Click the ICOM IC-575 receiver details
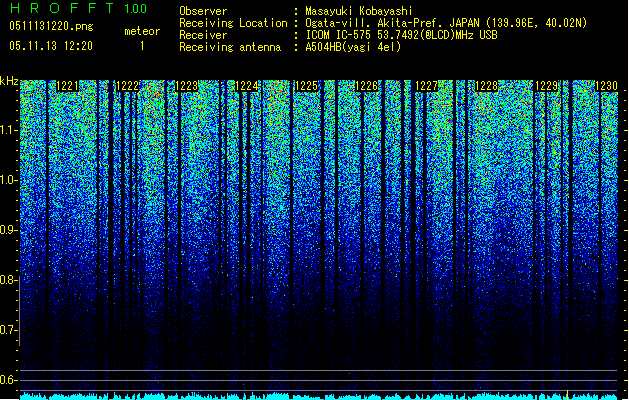The image size is (629, 400). tap(402, 35)
